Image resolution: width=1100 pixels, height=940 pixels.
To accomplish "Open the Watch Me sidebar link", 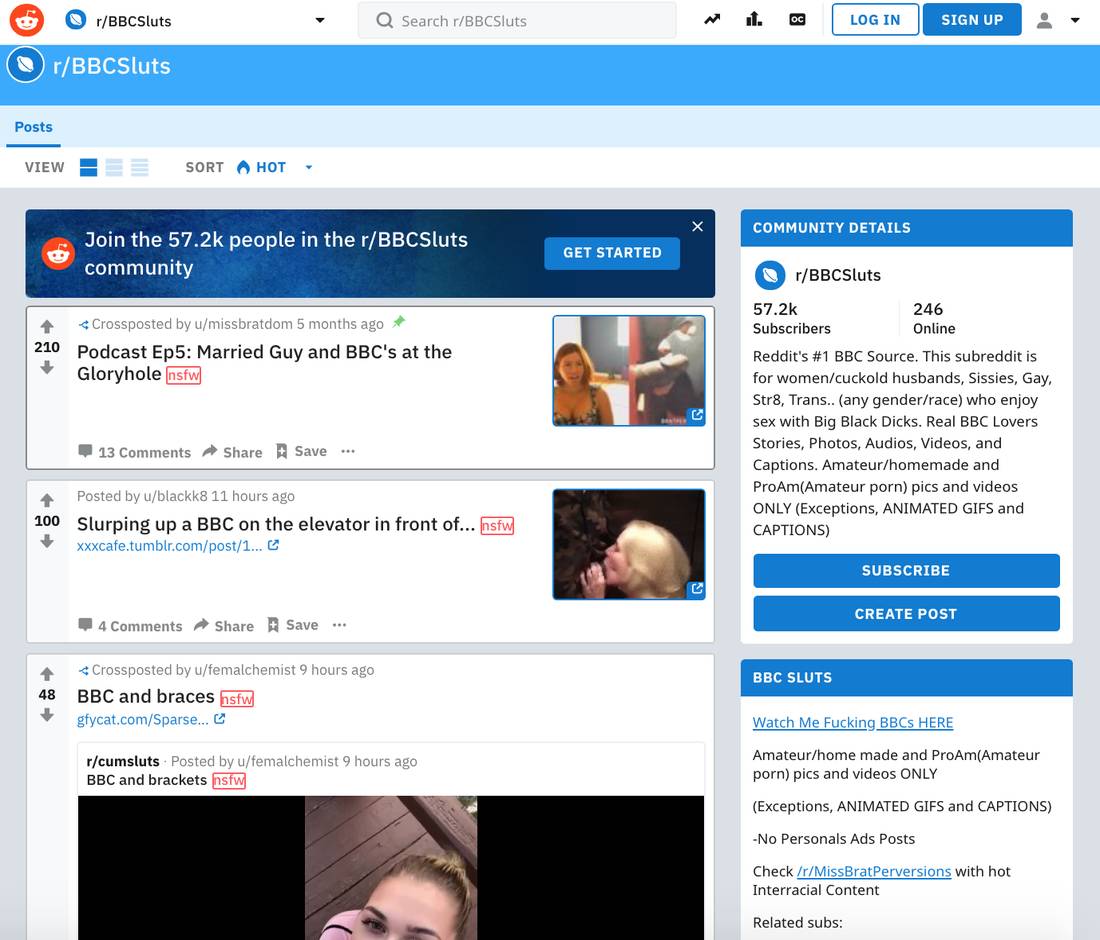I will tap(852, 723).
